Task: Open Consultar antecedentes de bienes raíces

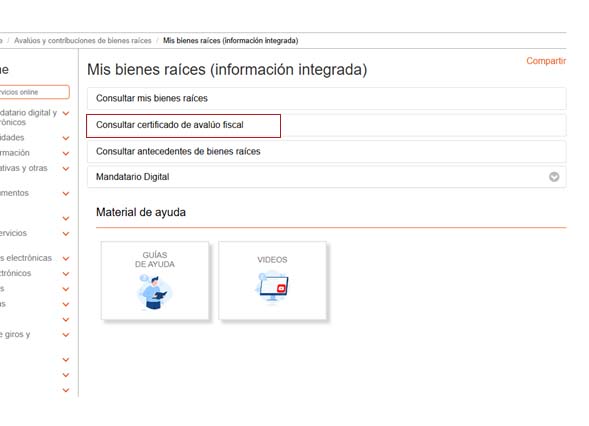Action: [326, 151]
